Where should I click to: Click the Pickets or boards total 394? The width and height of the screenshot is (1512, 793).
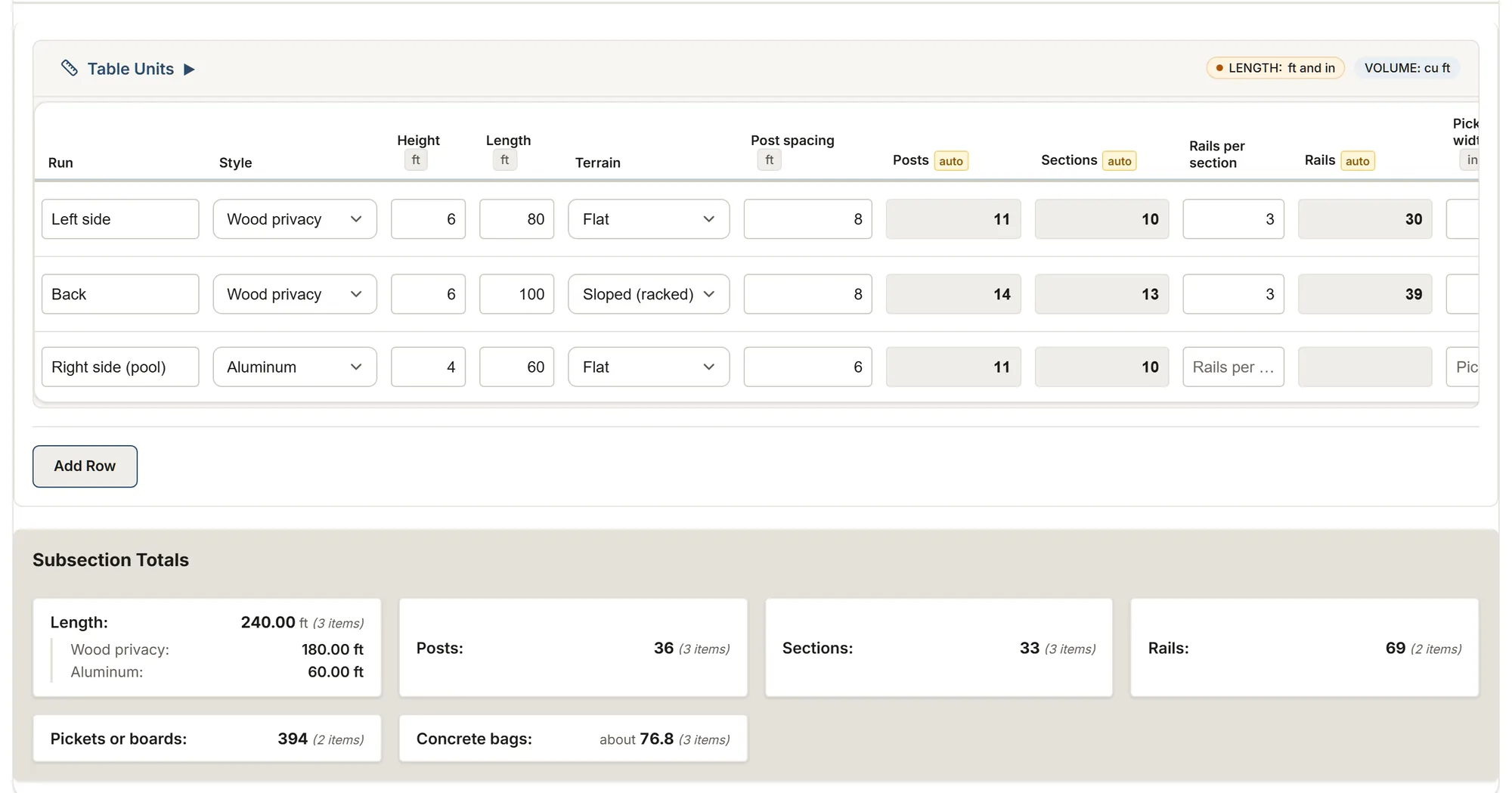tap(207, 739)
